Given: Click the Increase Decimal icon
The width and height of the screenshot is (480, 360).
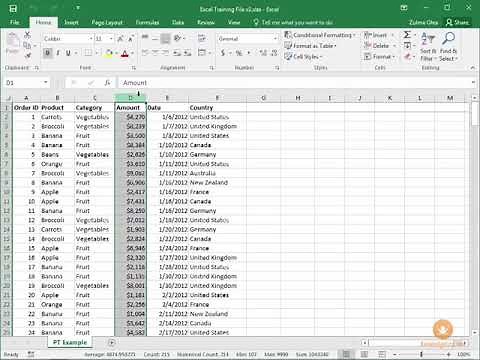Looking at the screenshot, I should (x=263, y=53).
